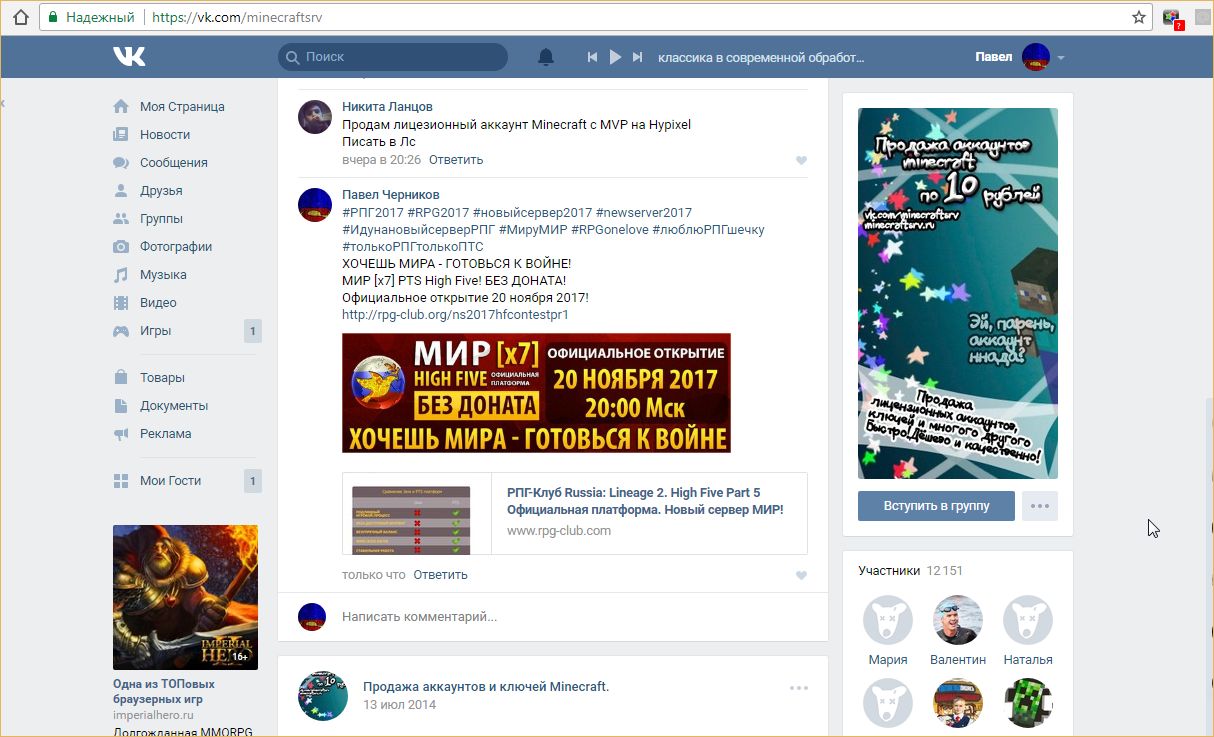Open Продажа аккаунтов и ключей Minecraft post author
Image resolution: width=1214 pixels, height=737 pixels.
486,686
